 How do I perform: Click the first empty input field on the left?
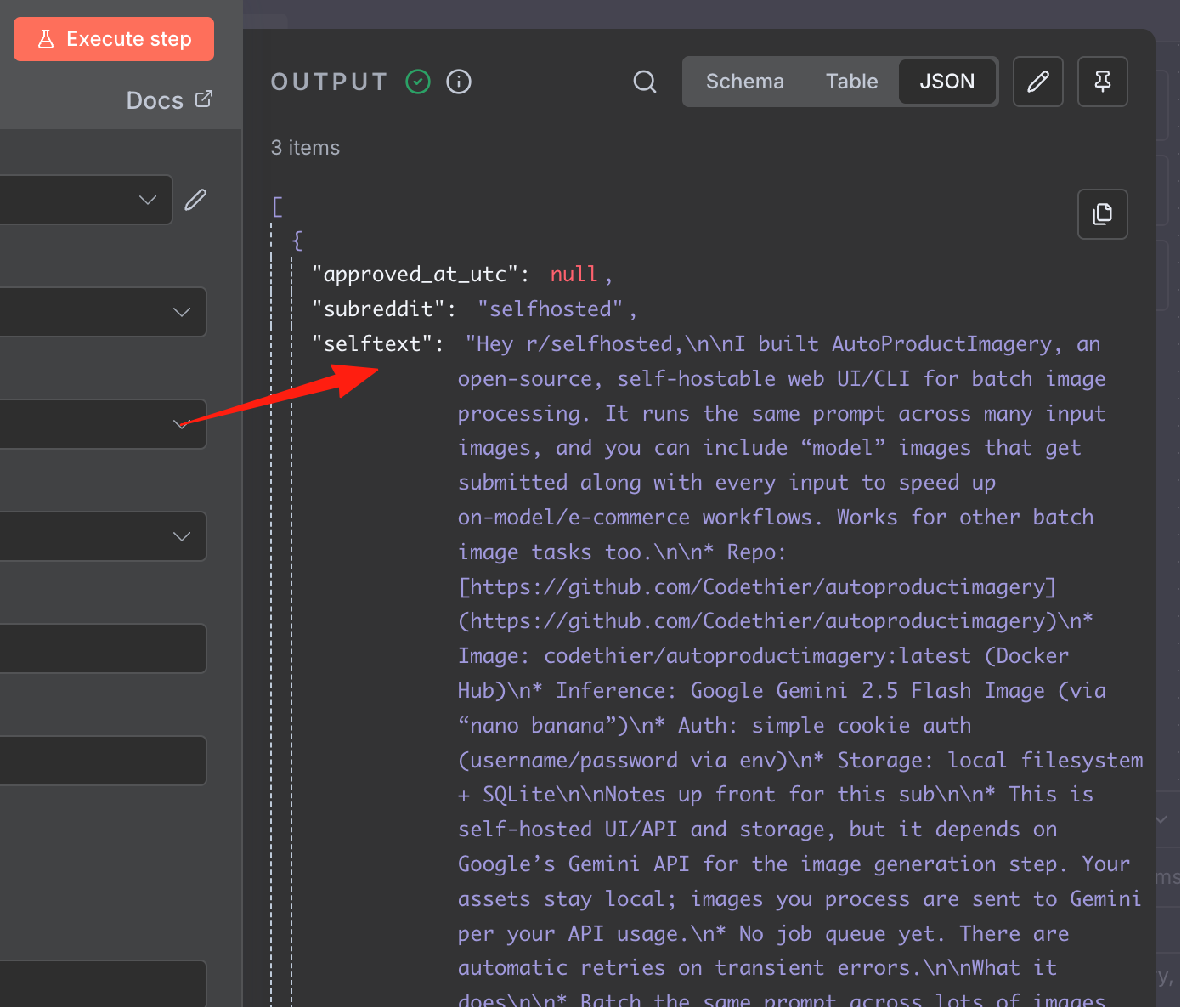(x=103, y=648)
